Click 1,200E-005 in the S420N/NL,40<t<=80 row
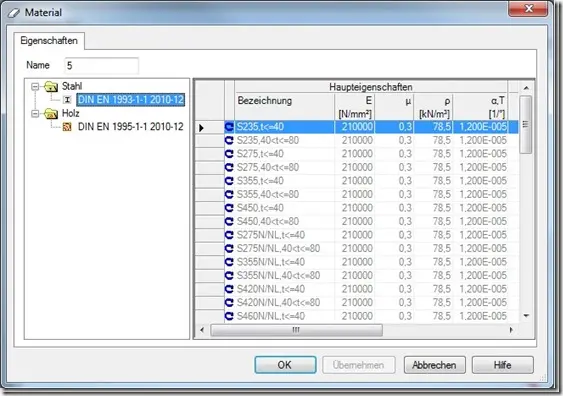This screenshot has height=396, width=563. click(x=483, y=303)
